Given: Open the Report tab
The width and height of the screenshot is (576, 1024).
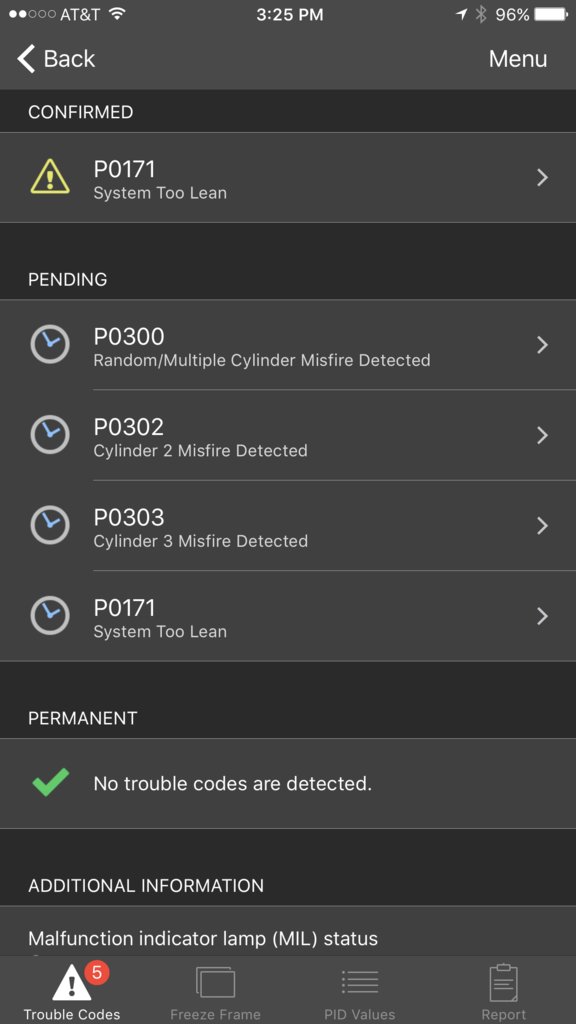Looking at the screenshot, I should point(504,993).
